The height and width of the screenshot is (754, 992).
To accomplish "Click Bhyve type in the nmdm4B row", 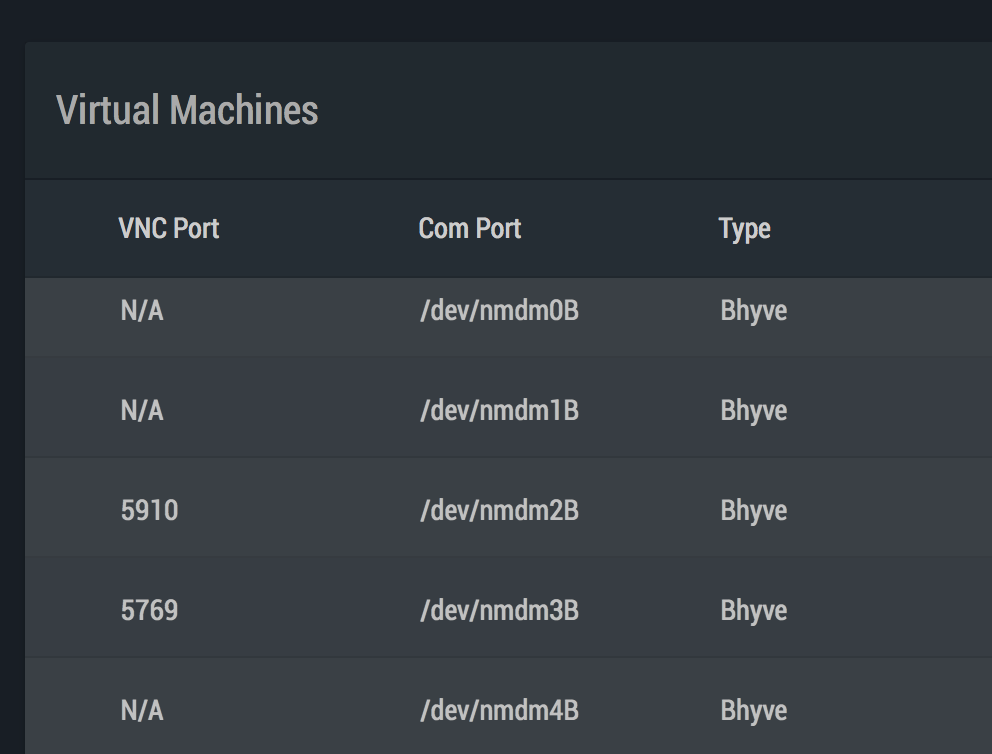I will [x=753, y=711].
